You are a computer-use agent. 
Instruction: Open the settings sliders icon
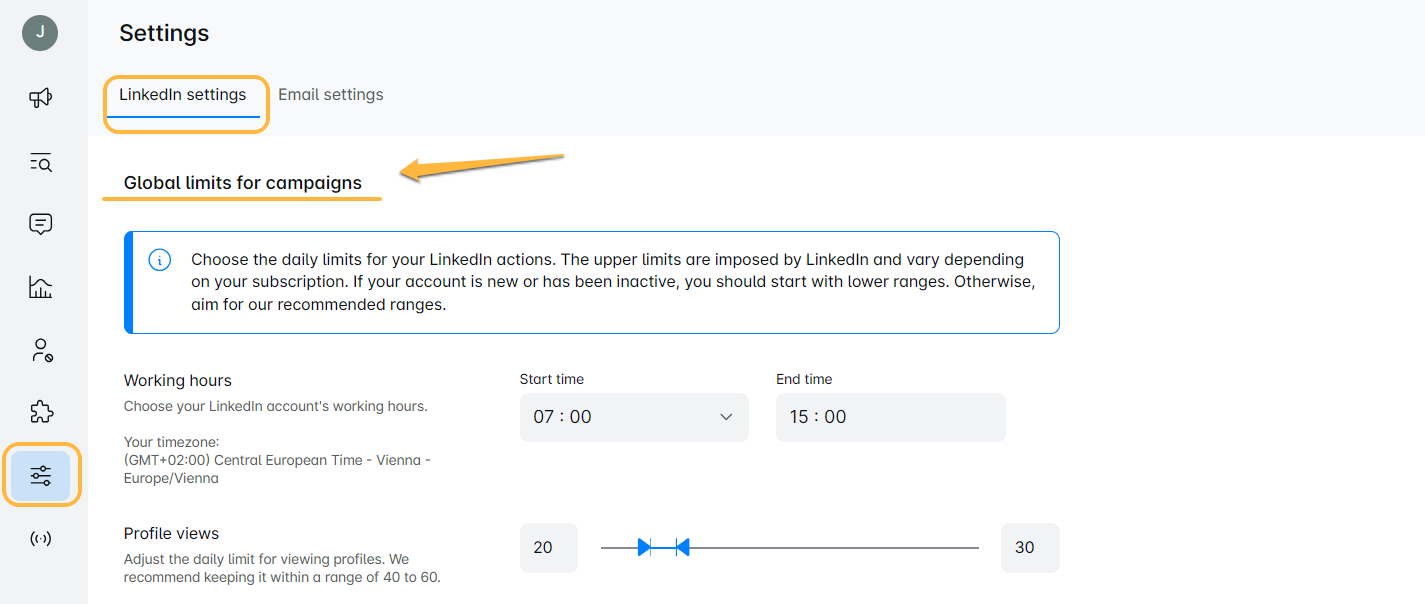point(40,476)
